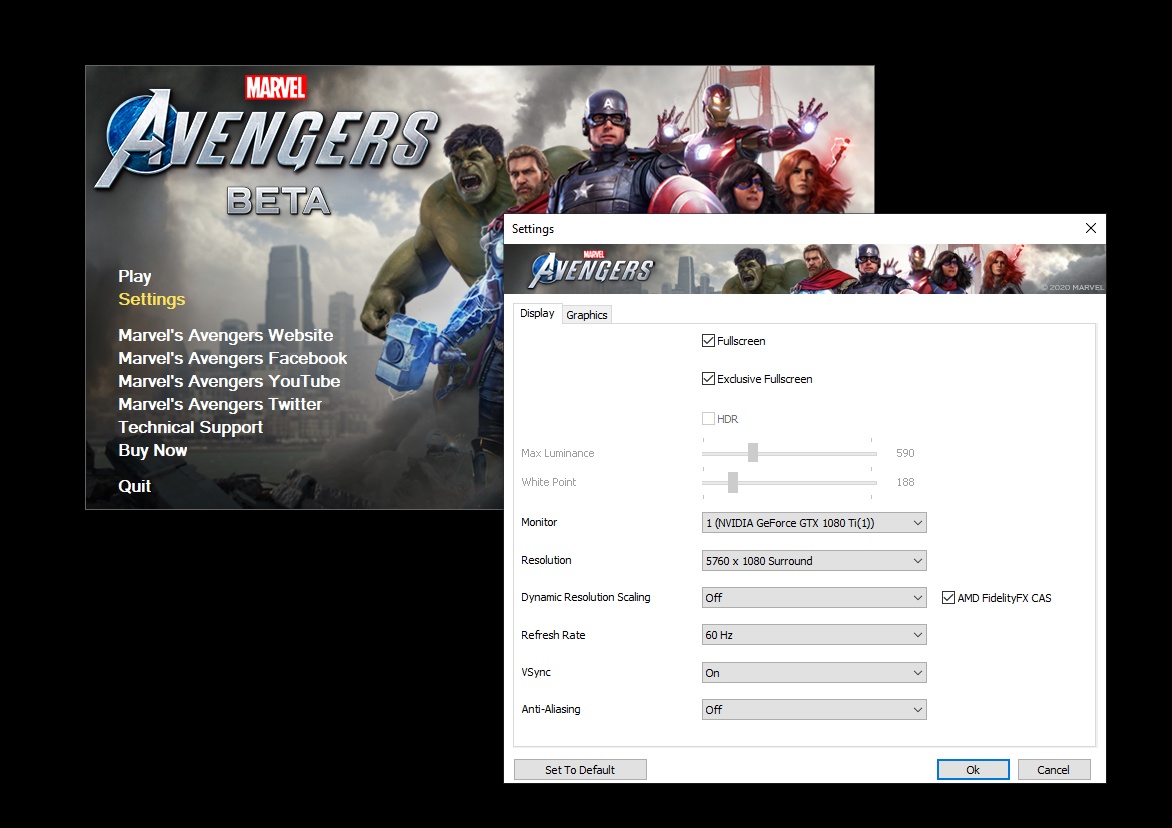The image size is (1172, 828).
Task: Click the Cancel button
Action: [x=1054, y=770]
